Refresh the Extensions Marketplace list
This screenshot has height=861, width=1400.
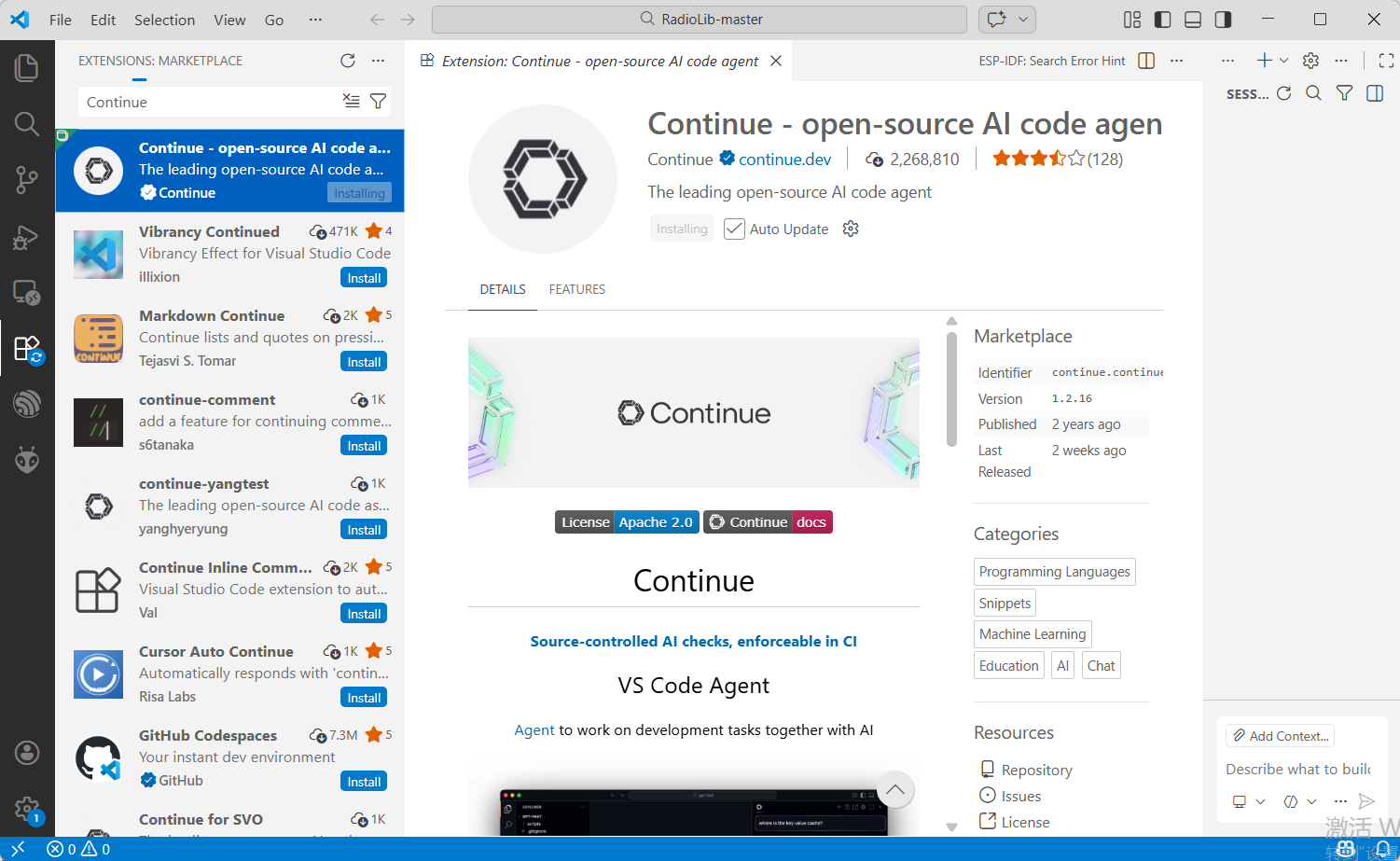(x=348, y=61)
